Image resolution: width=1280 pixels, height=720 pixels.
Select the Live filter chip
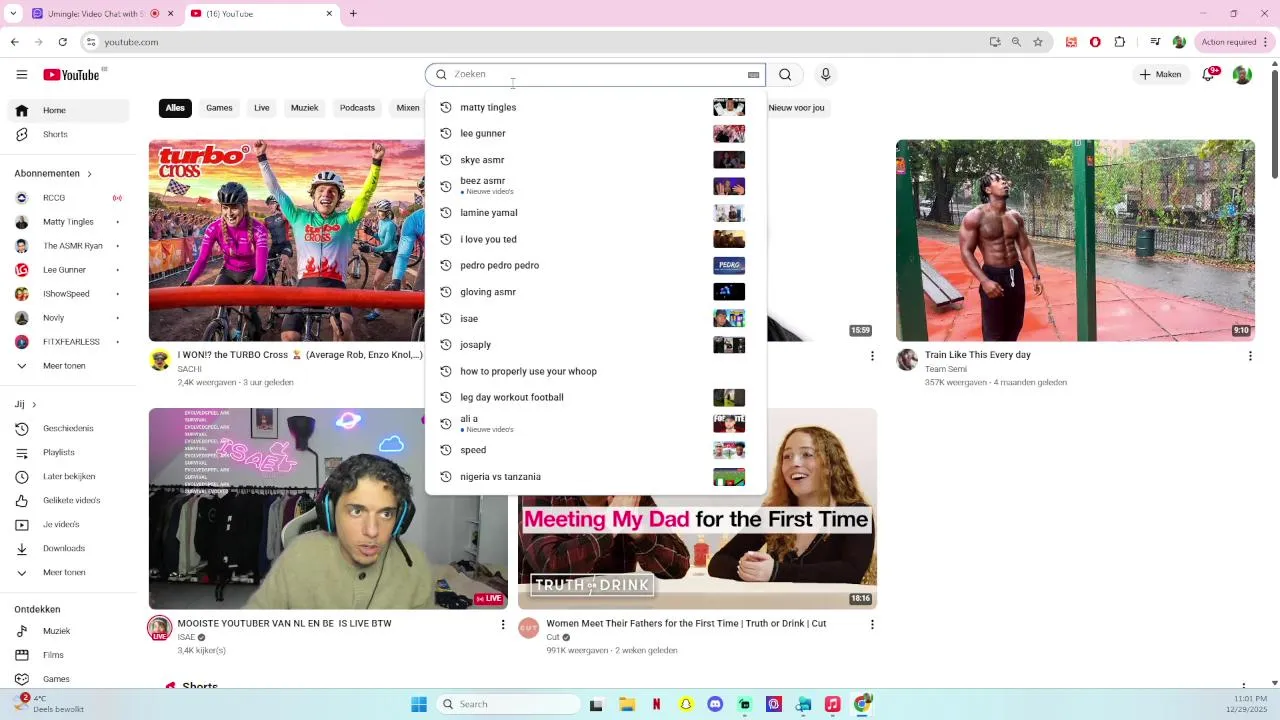tap(261, 108)
